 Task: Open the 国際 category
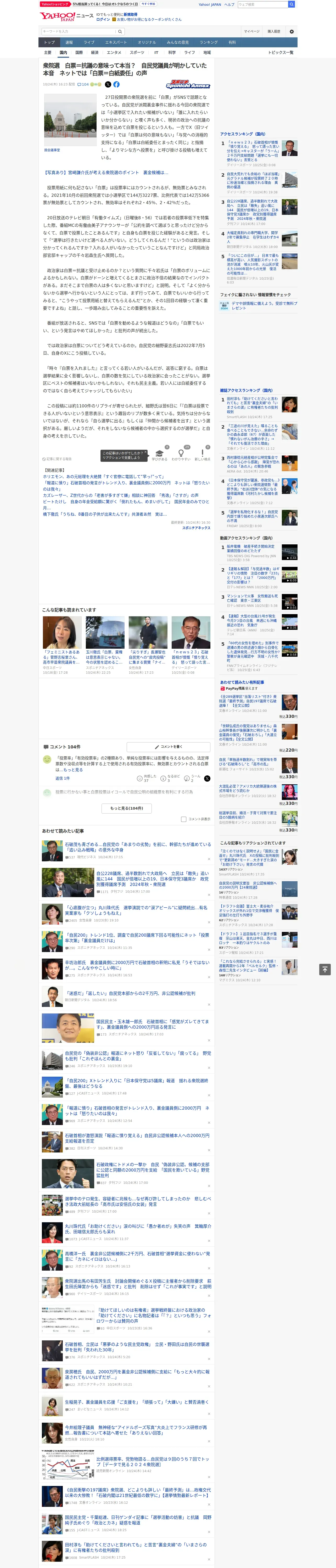click(79, 52)
